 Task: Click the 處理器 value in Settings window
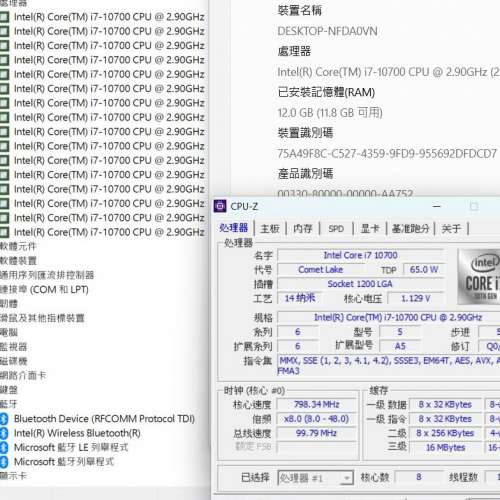[388, 72]
